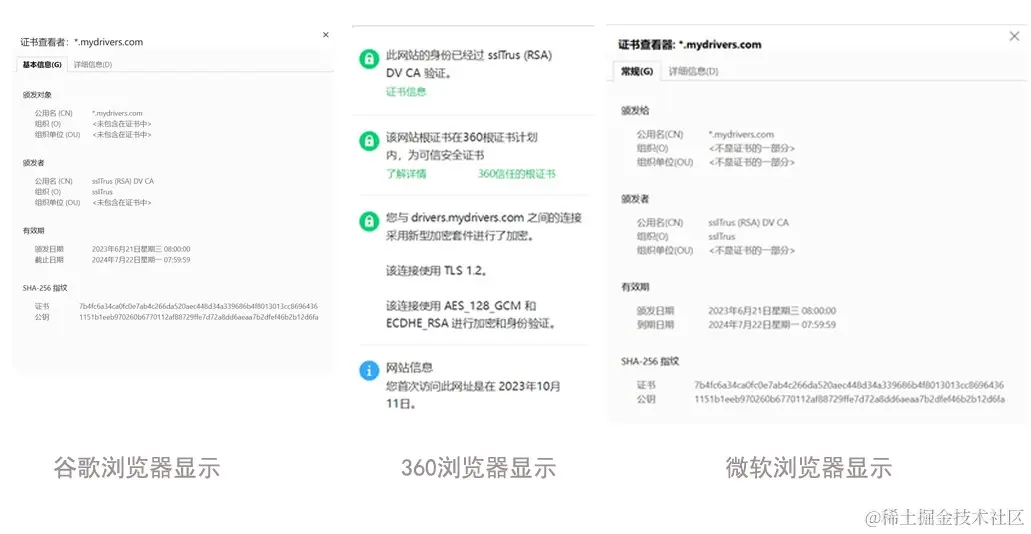Click <不是证书的一部分> beside 组织(O) under 颁发给
The height and width of the screenshot is (534, 1031).
coord(752,148)
